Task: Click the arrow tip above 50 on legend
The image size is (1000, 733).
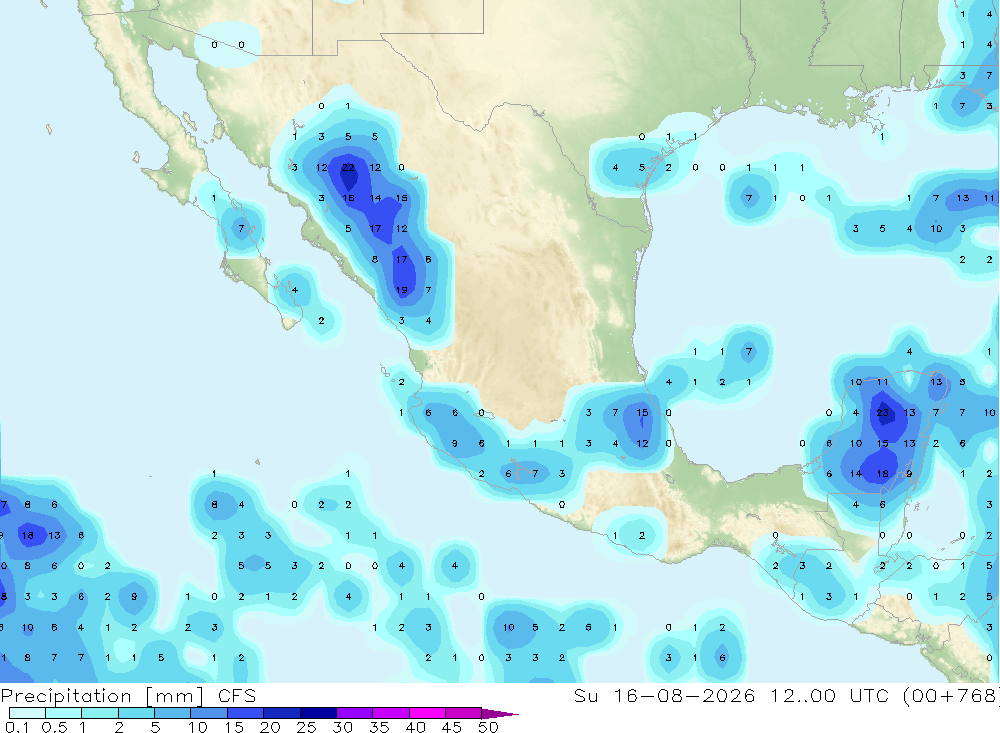Action: (500, 714)
